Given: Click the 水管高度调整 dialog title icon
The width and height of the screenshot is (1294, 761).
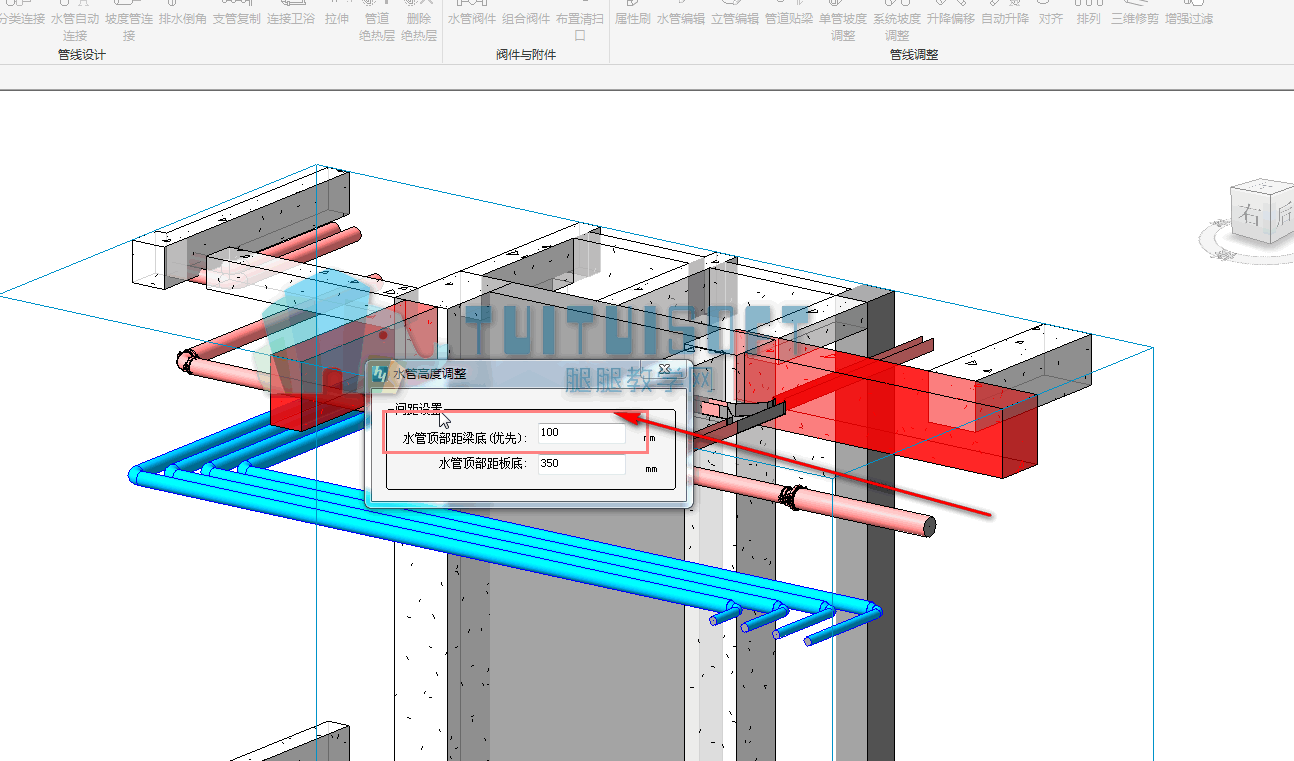Looking at the screenshot, I should point(380,374).
